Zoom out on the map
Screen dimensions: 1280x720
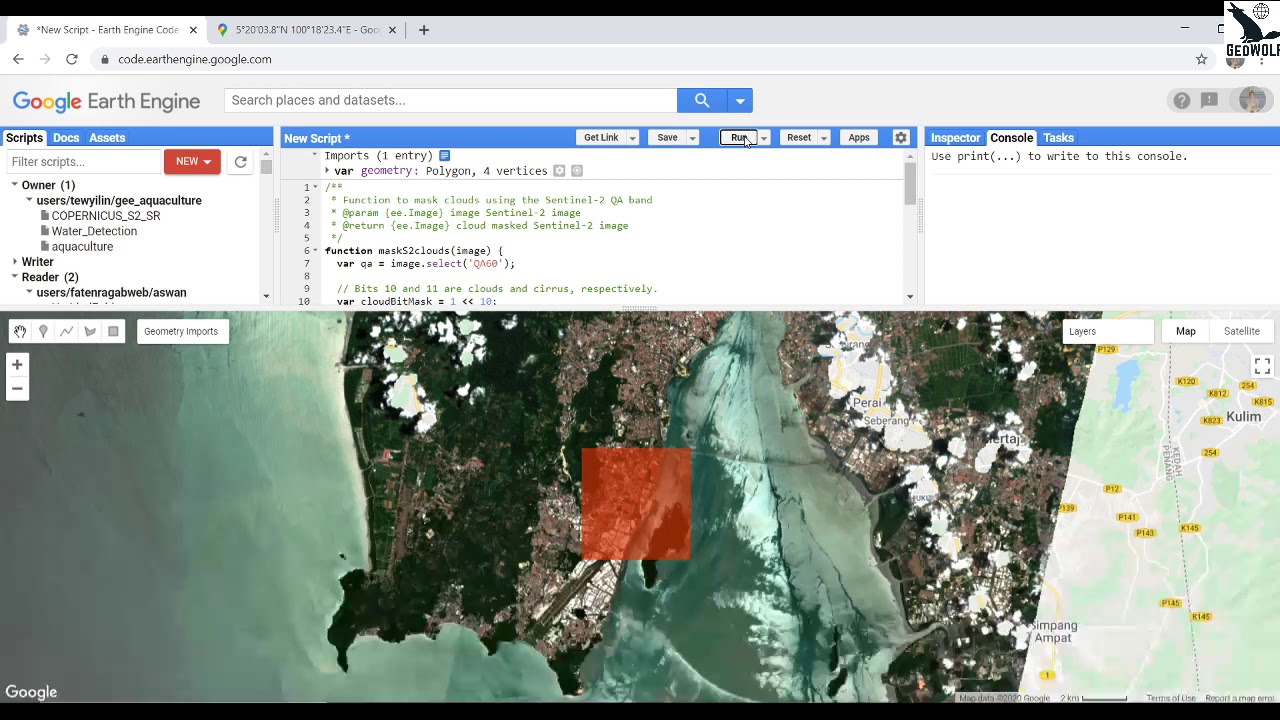[x=17, y=389]
